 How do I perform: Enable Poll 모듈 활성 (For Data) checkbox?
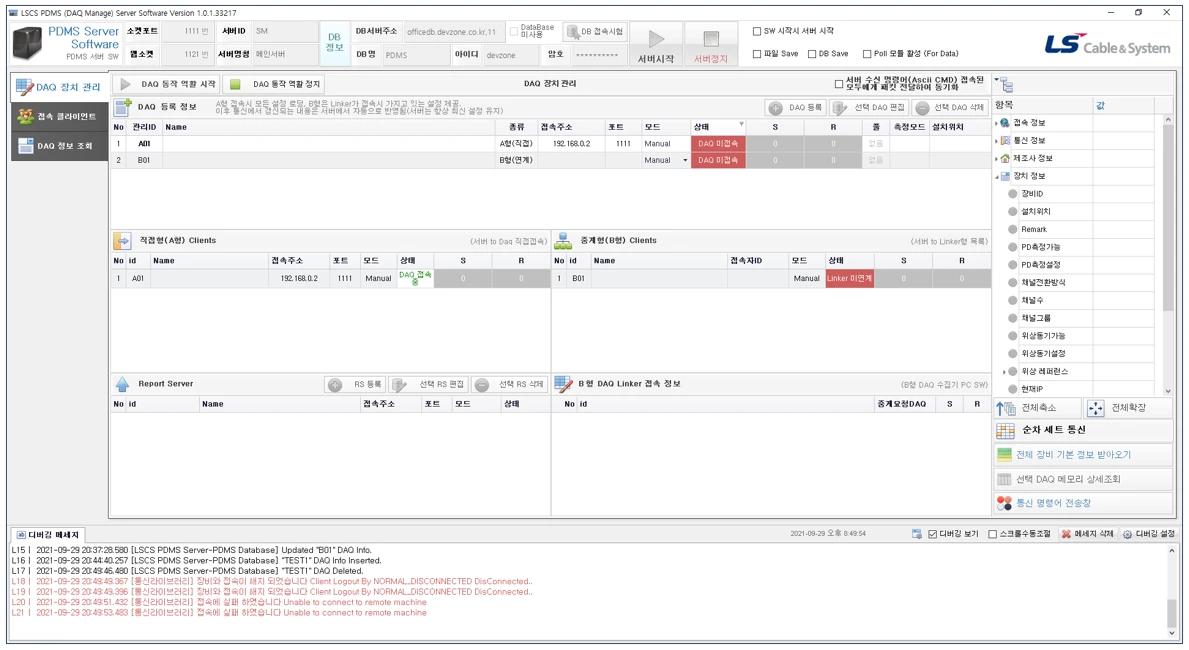tap(867, 54)
